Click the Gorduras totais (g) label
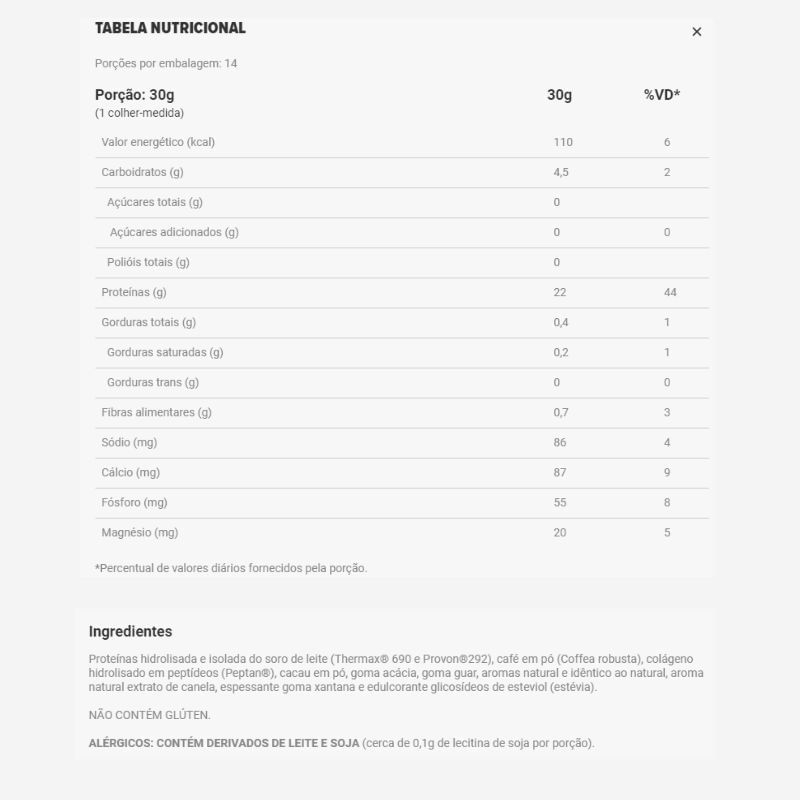 (148, 322)
